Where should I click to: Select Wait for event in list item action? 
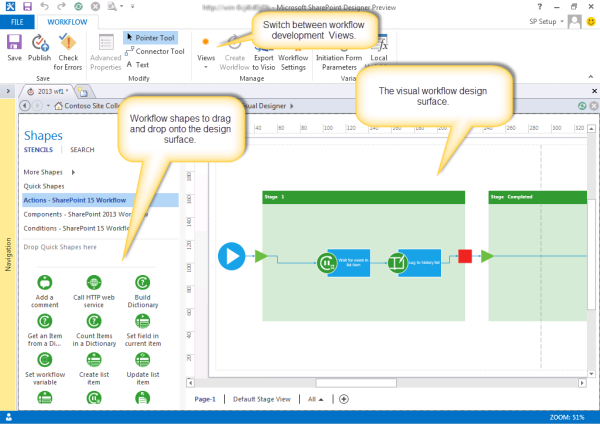[x=344, y=263]
